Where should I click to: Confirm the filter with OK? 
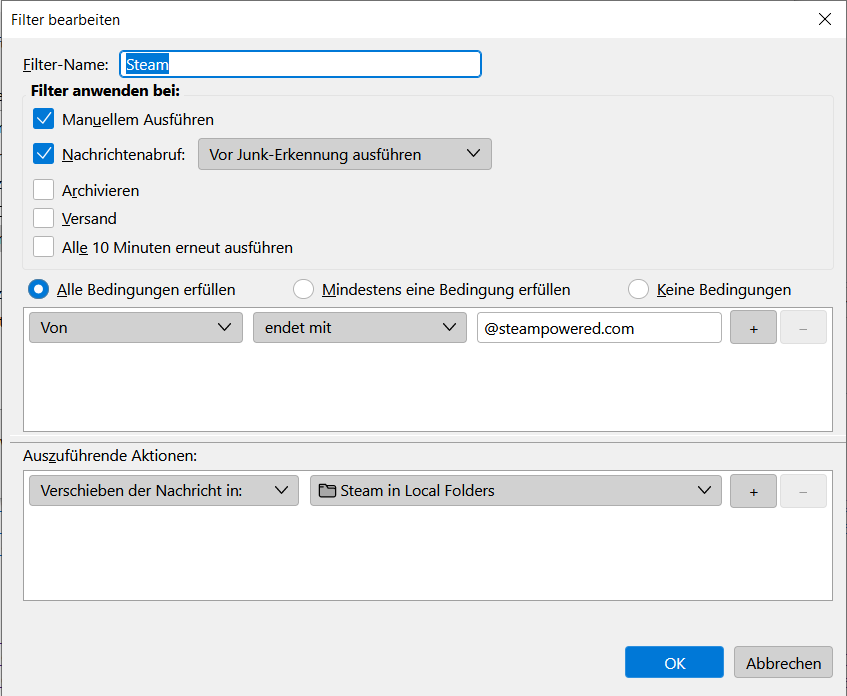click(x=674, y=662)
